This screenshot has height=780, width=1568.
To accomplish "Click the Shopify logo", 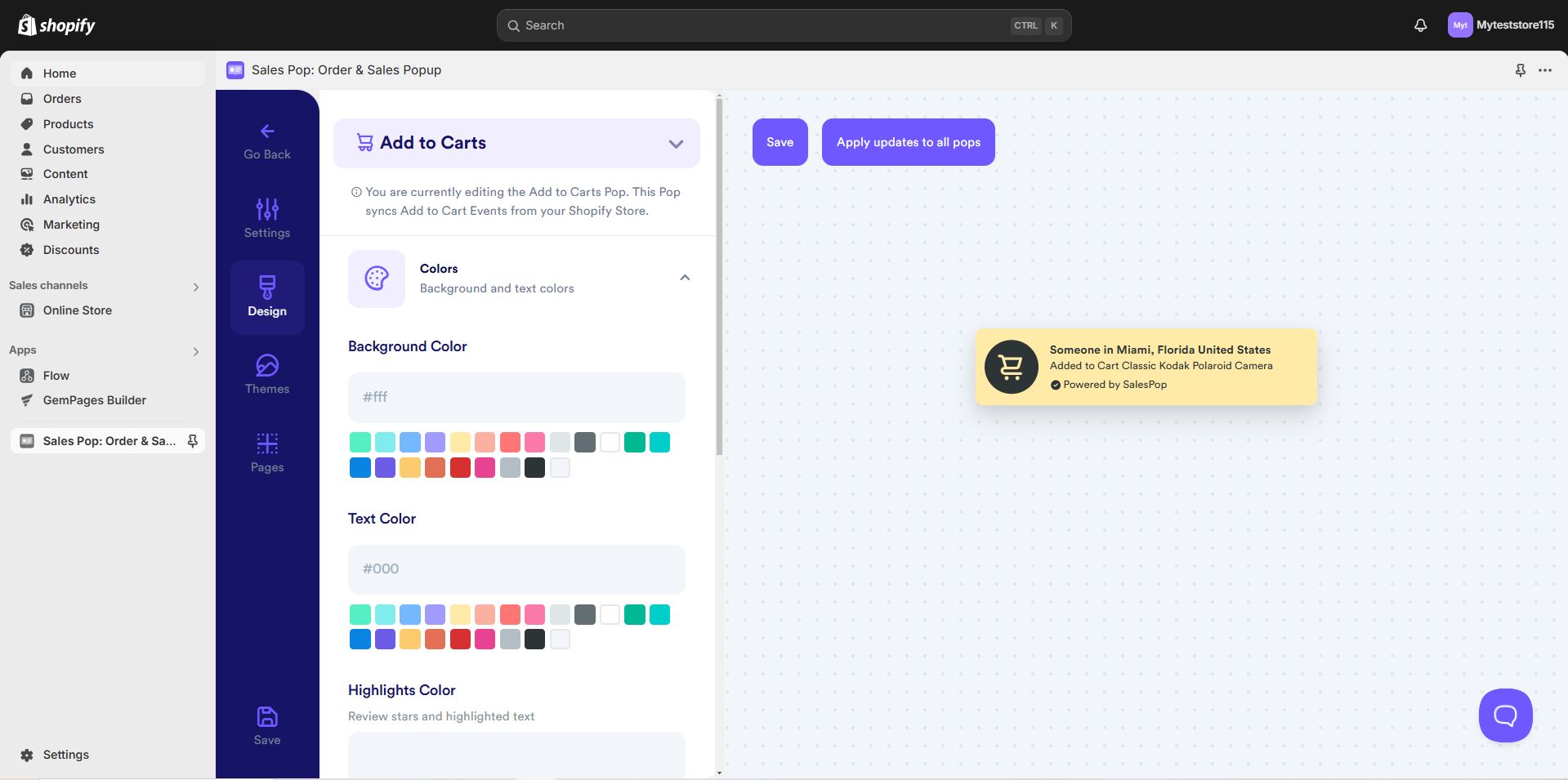I will tap(56, 25).
